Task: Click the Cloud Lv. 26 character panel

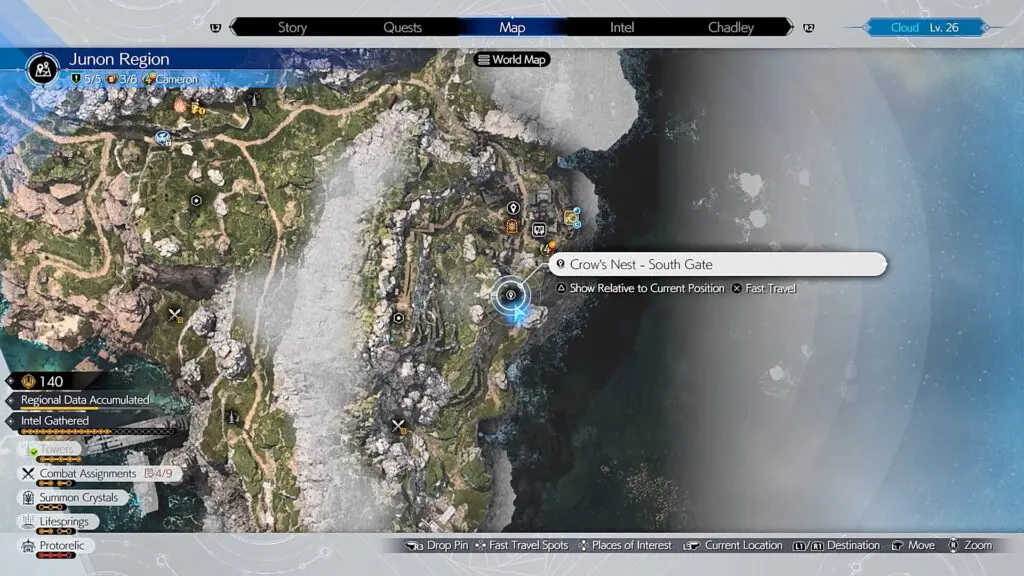Action: tap(923, 27)
